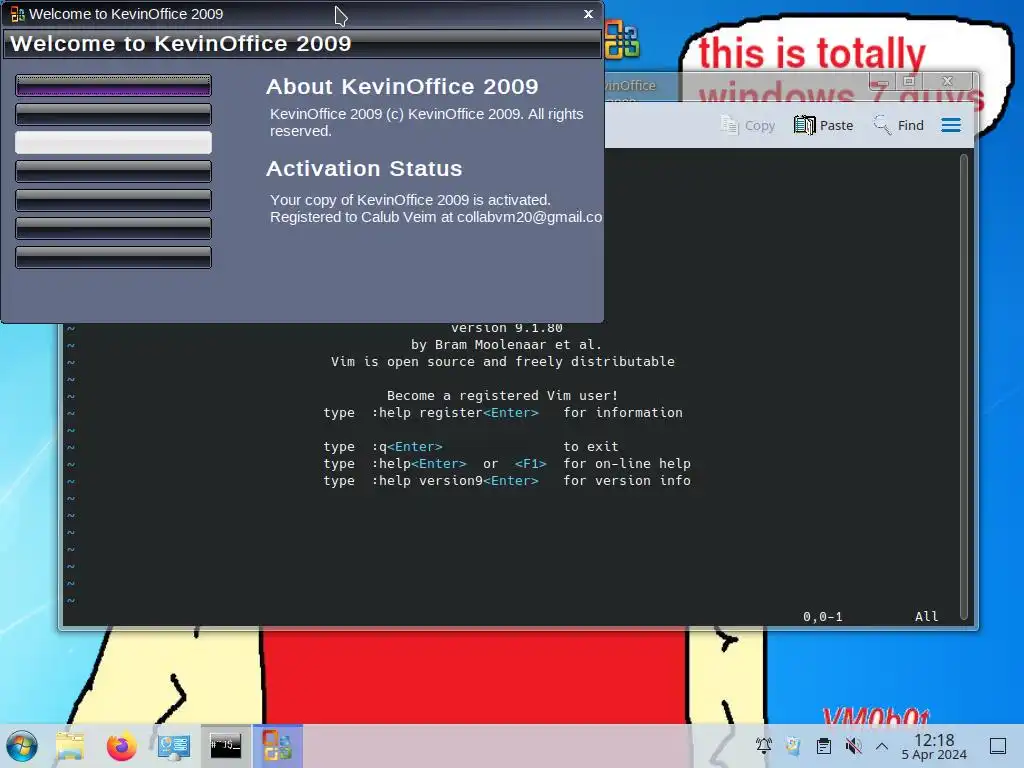The height and width of the screenshot is (768, 1024).
Task: Click 'by Bram Moolenaar et al.' line
Action: pyautogui.click(x=506, y=345)
